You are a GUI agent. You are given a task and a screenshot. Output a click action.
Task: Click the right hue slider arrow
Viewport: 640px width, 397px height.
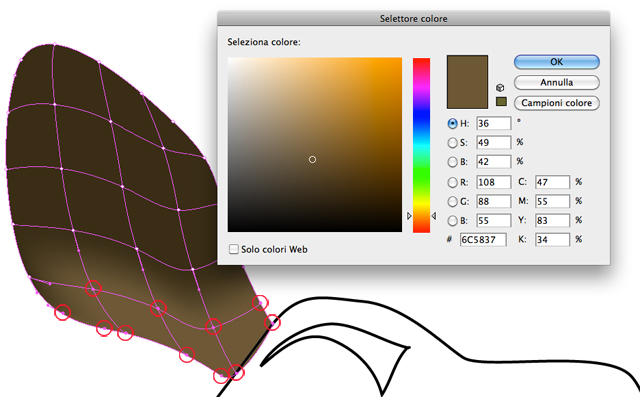pos(433,216)
